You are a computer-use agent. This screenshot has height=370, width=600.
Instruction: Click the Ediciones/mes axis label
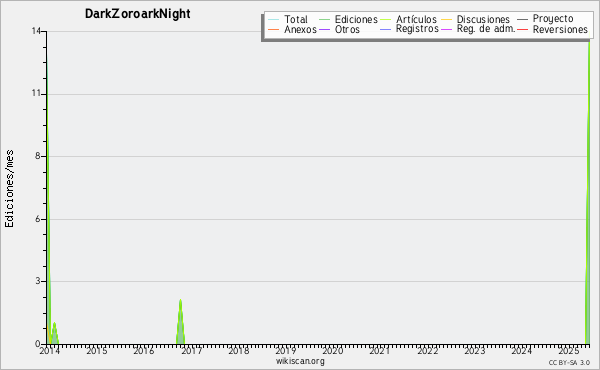click(9, 189)
